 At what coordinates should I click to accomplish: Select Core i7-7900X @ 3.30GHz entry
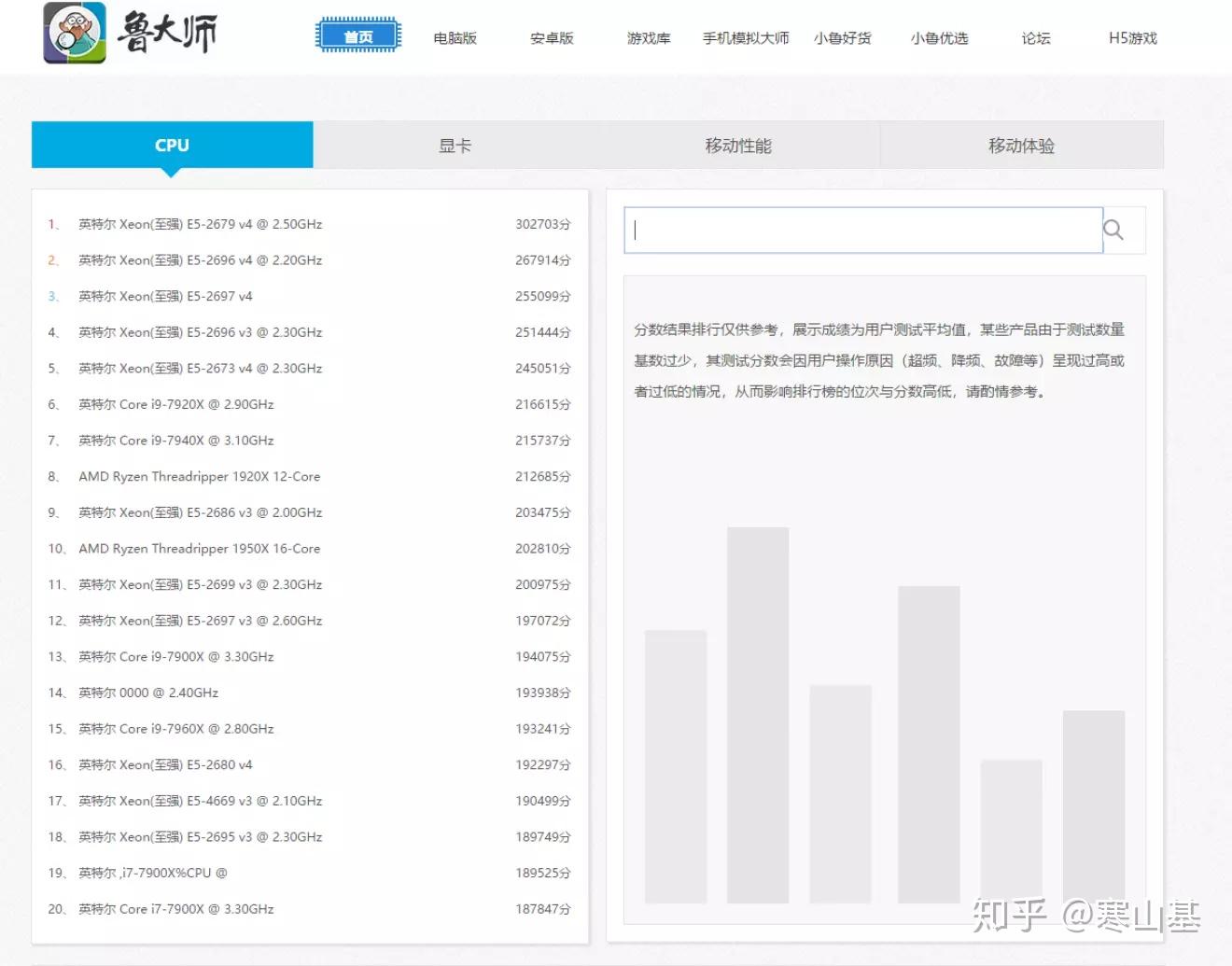309,909
